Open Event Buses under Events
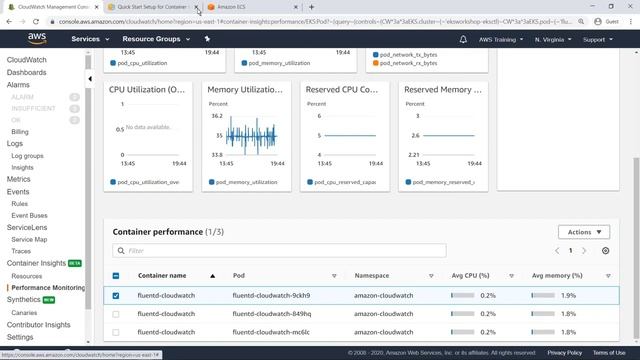 tap(29, 216)
